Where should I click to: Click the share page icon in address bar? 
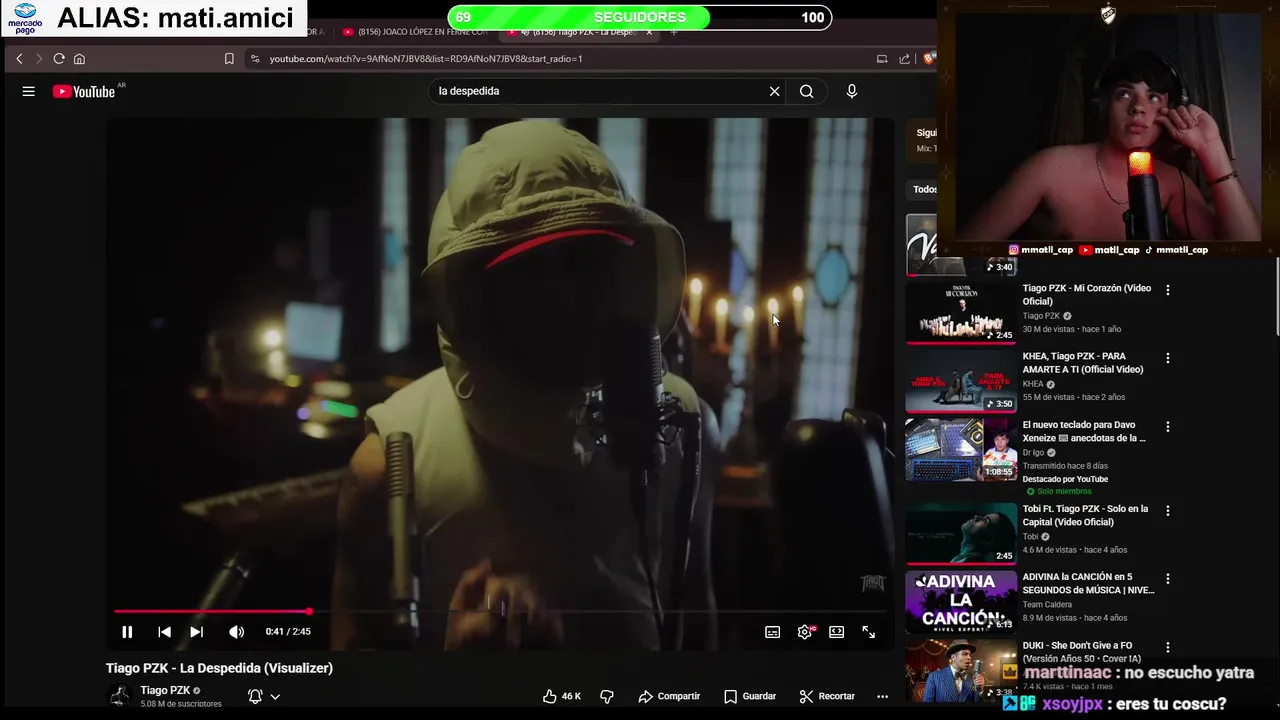905,59
